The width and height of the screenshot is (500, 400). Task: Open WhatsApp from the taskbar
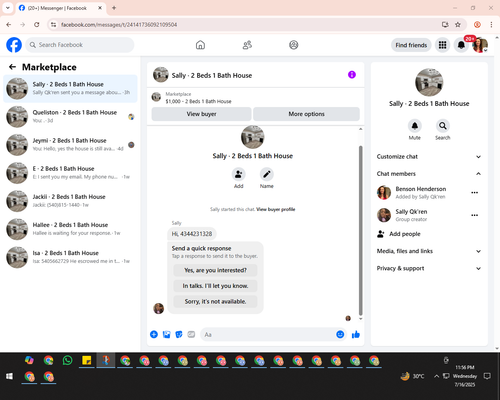(67, 360)
